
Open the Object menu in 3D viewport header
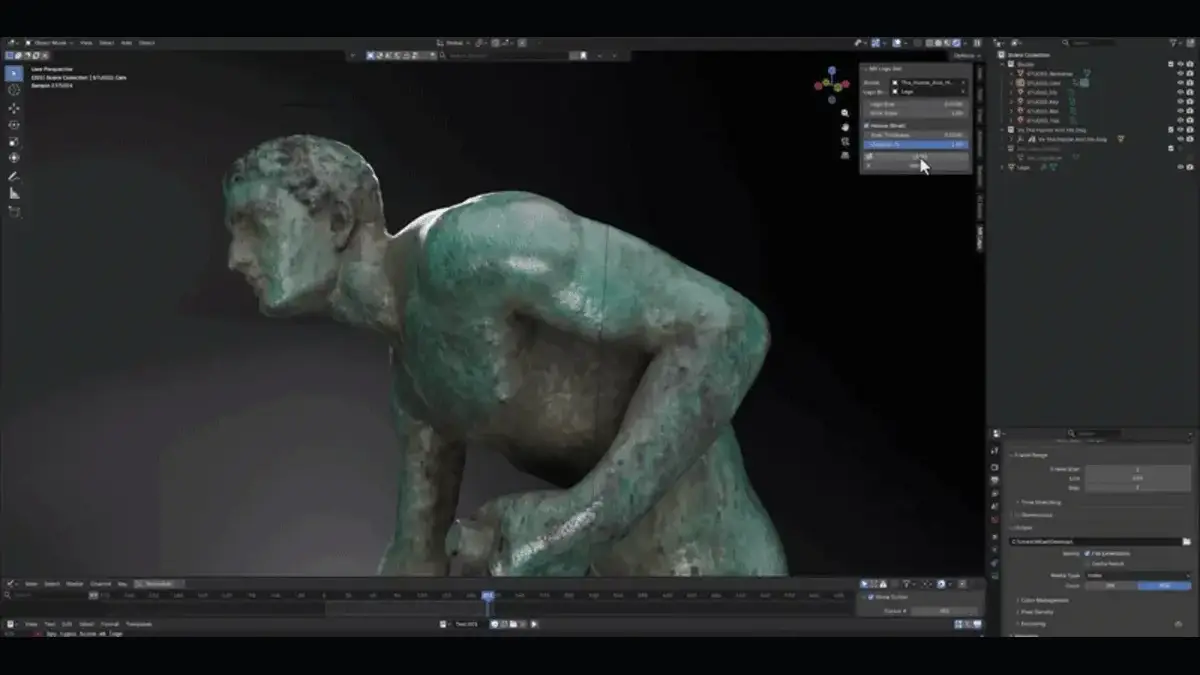click(146, 43)
